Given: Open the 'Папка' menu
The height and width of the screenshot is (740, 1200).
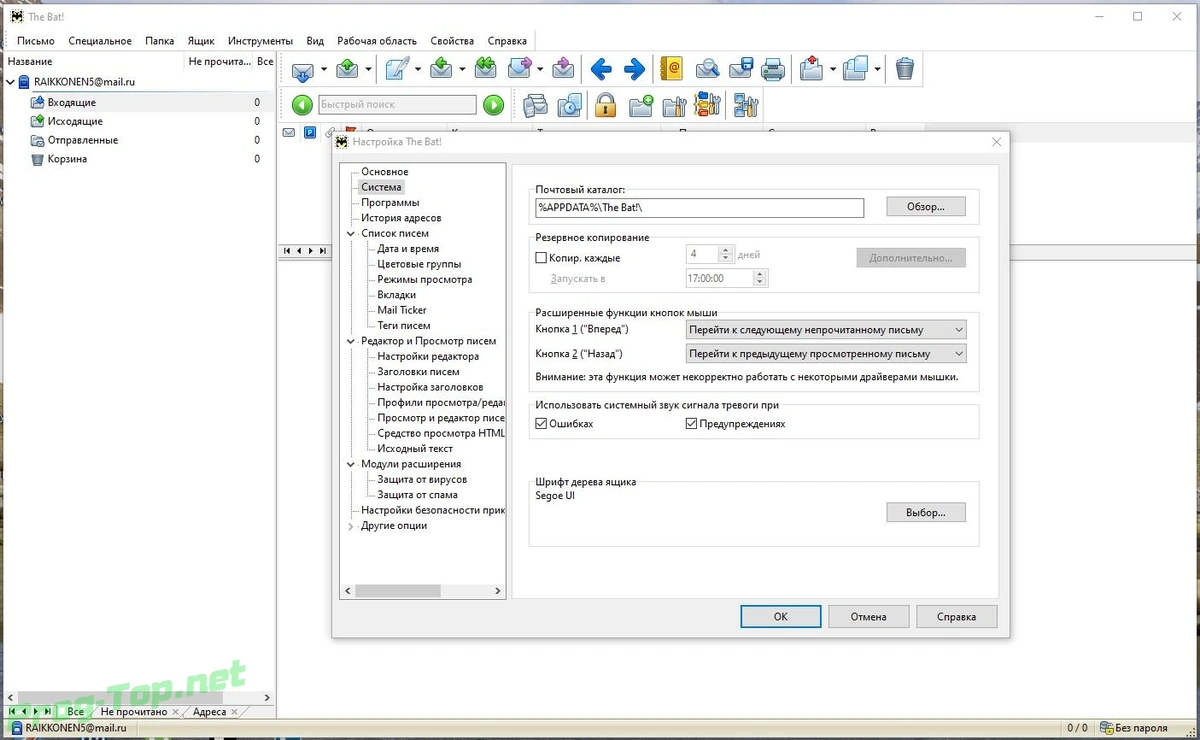Looking at the screenshot, I should [159, 41].
